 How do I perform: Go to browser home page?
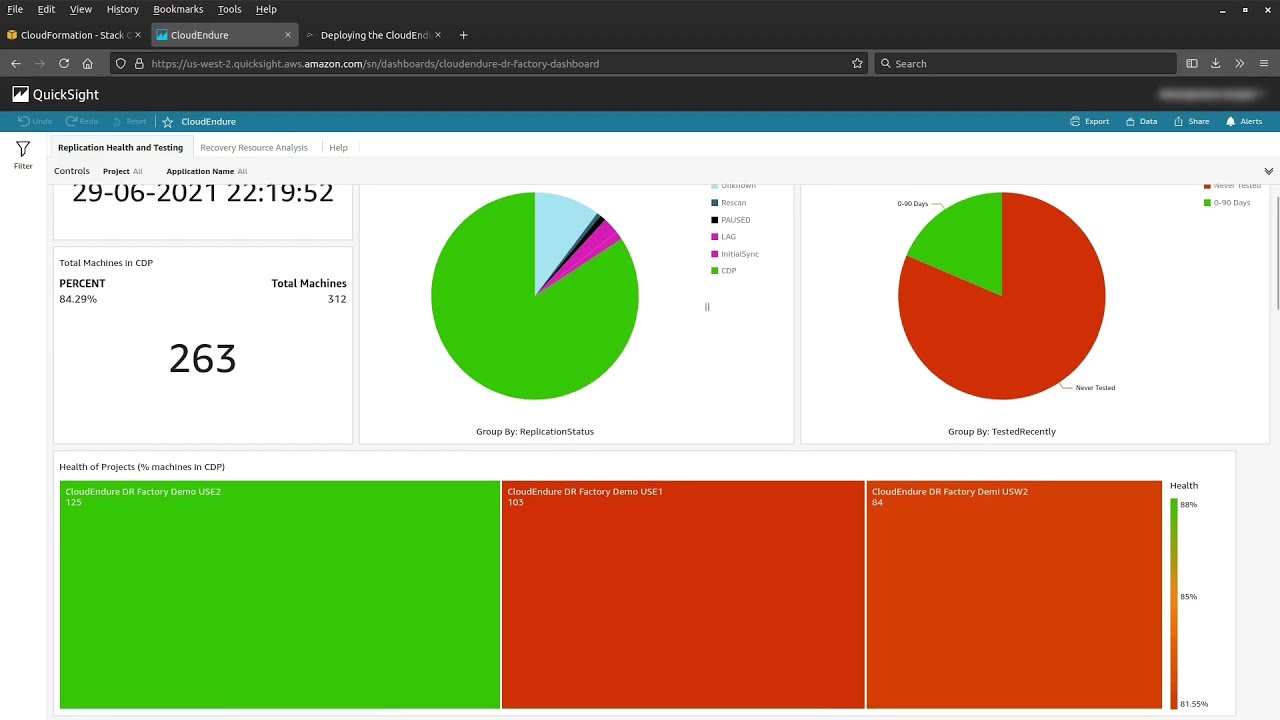(x=88, y=63)
